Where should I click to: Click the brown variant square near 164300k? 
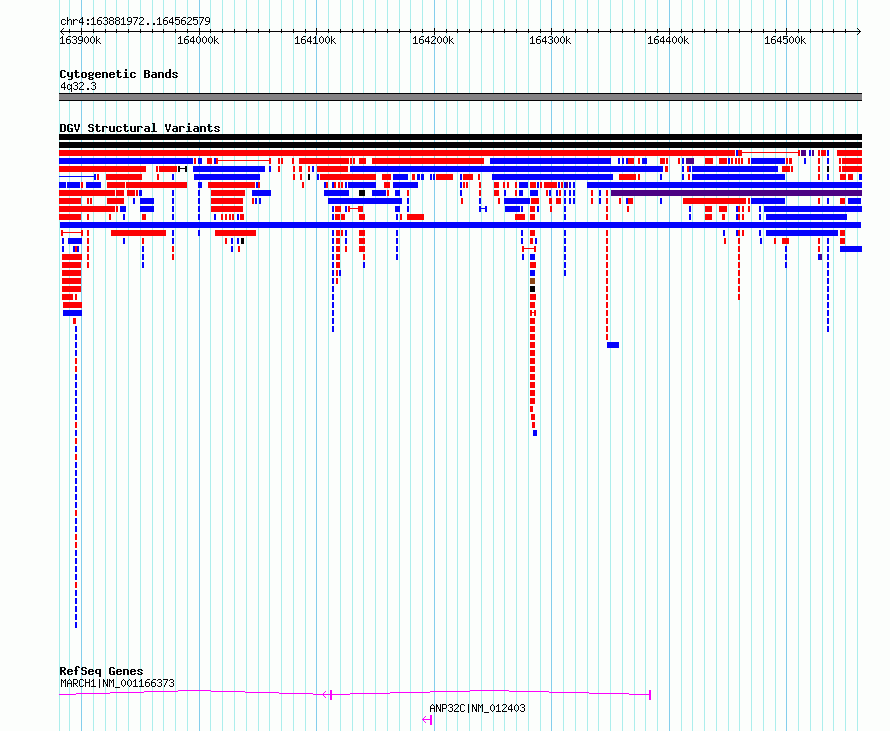(x=532, y=281)
